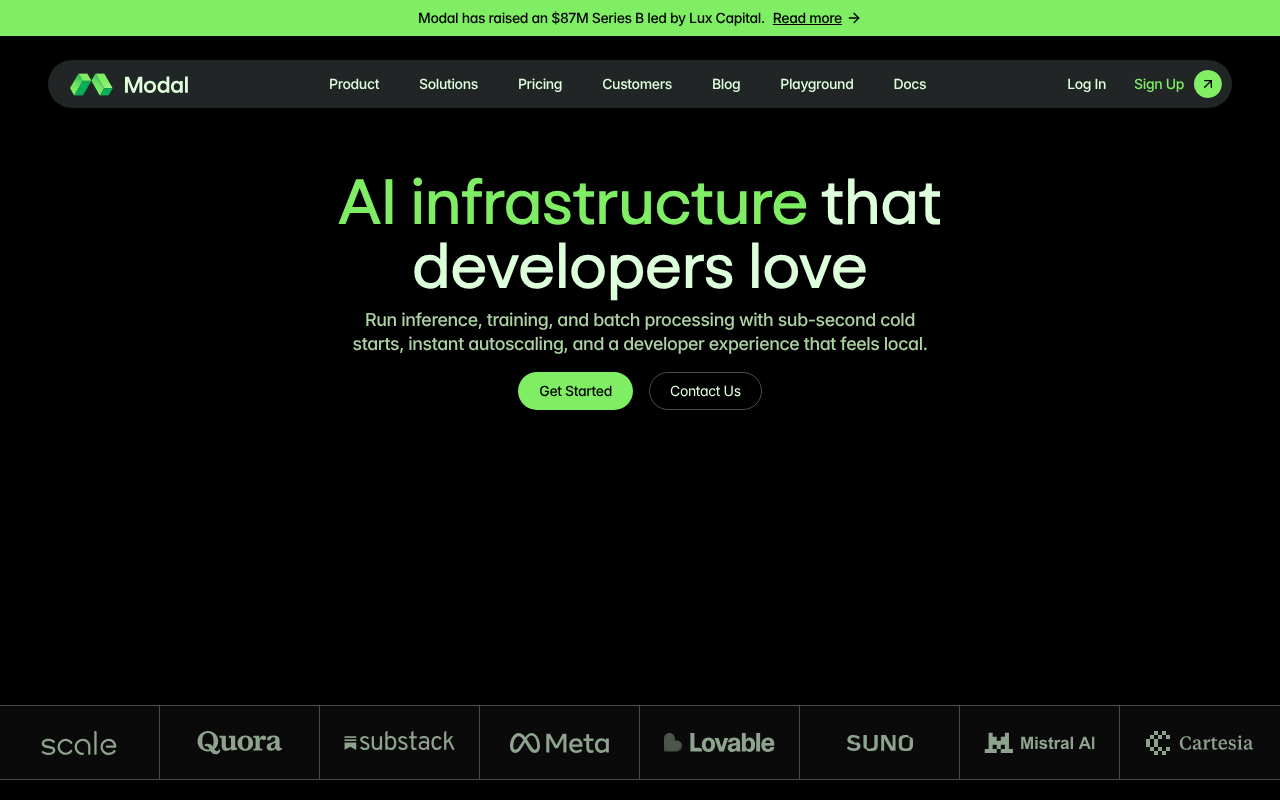Navigate to the Pricing page
The height and width of the screenshot is (800, 1280).
540,84
